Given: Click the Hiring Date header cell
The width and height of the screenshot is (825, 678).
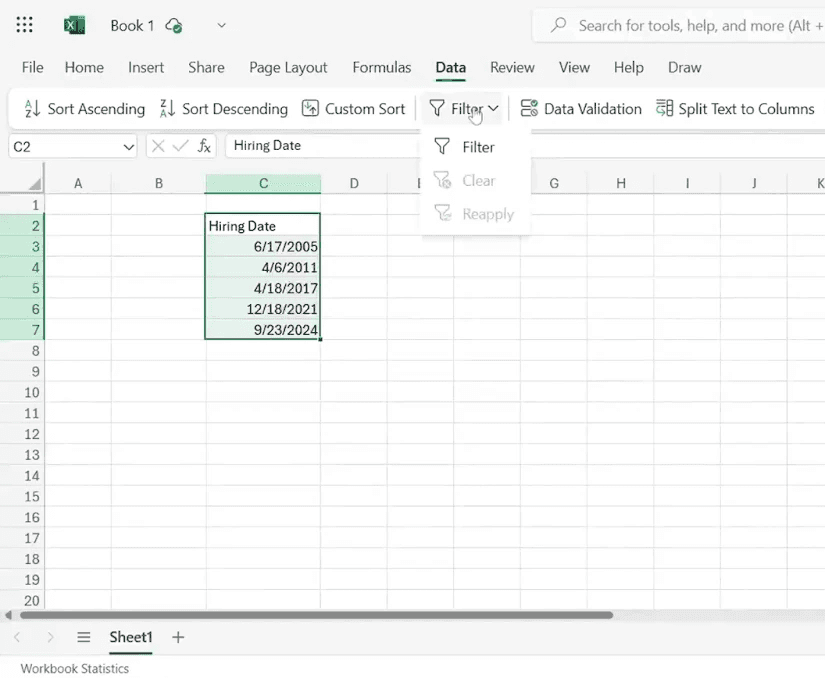Looking at the screenshot, I should [263, 226].
